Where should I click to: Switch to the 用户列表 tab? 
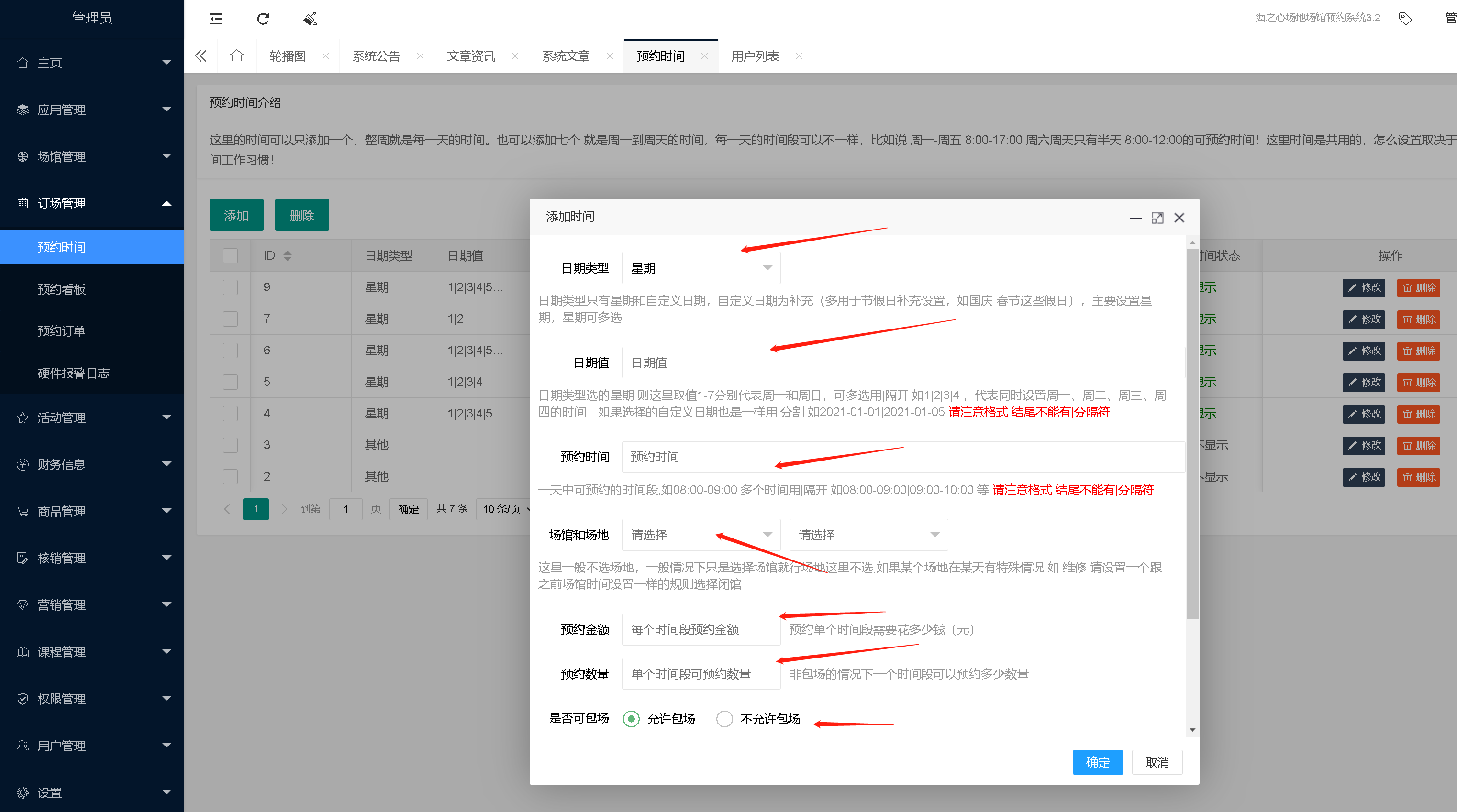tap(755, 56)
